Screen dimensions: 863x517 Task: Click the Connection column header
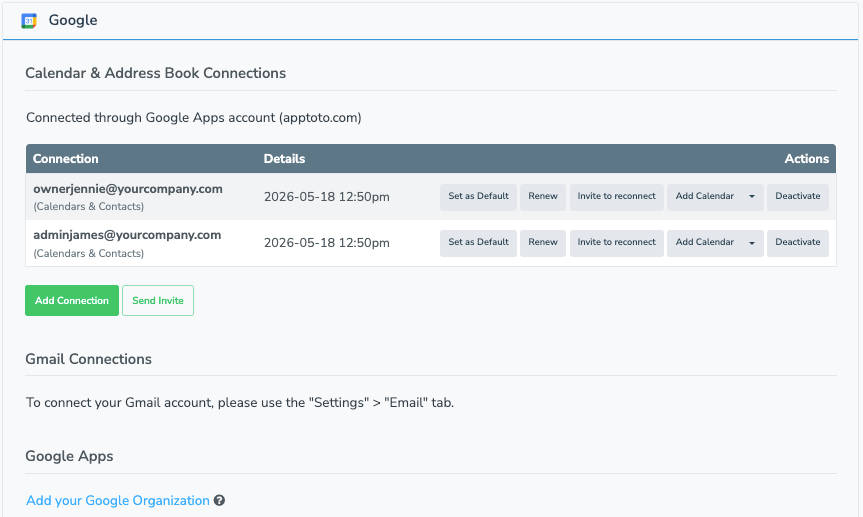65,159
